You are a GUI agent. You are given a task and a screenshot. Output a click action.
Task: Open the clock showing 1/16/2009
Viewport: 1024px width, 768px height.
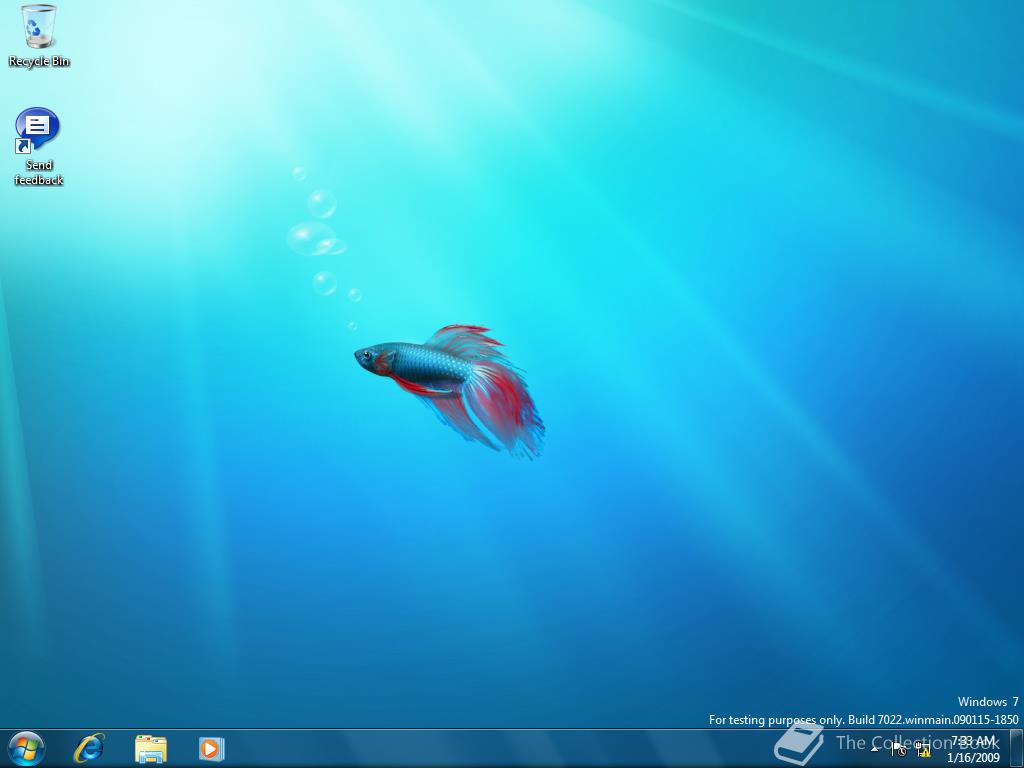(x=973, y=749)
